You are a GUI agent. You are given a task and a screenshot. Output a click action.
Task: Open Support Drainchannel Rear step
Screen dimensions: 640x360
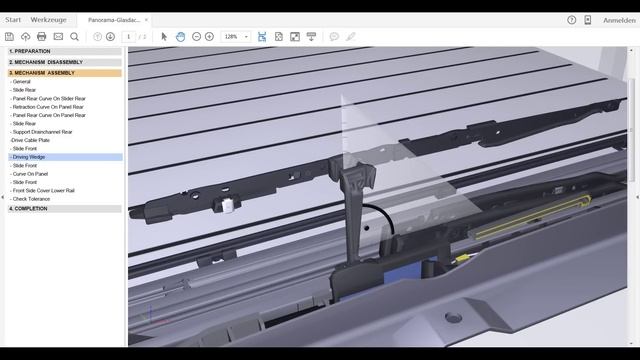point(42,132)
